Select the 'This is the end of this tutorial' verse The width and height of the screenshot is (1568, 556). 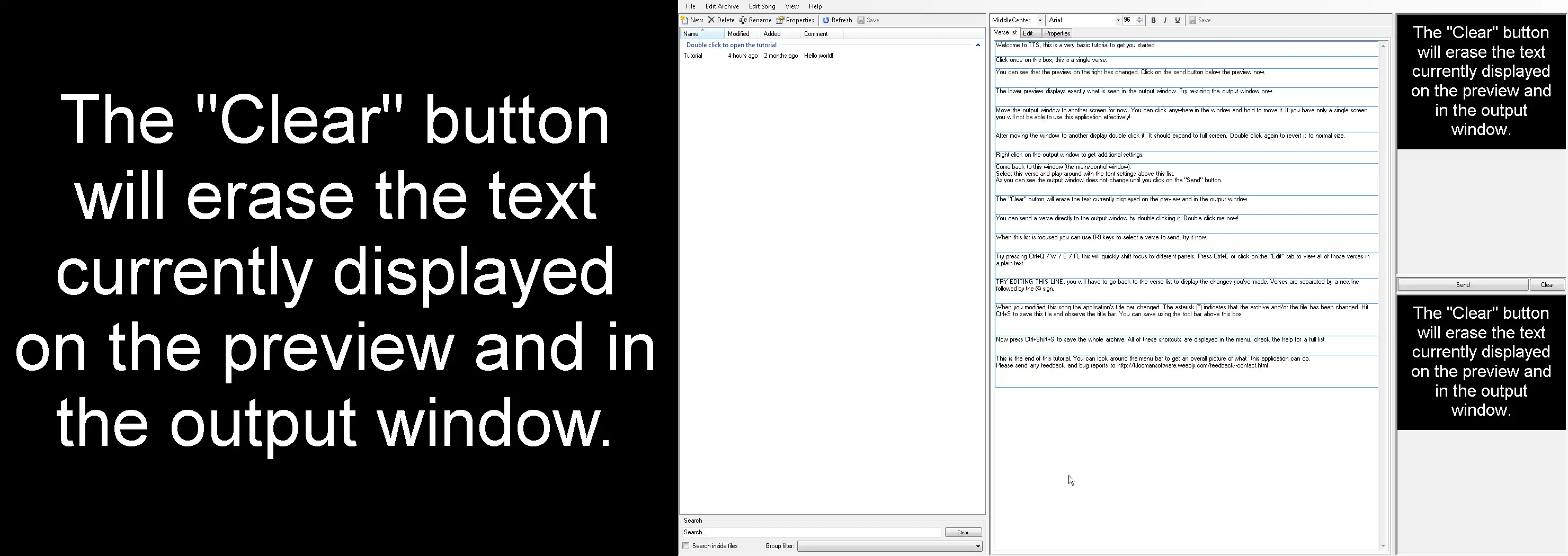tap(1187, 371)
